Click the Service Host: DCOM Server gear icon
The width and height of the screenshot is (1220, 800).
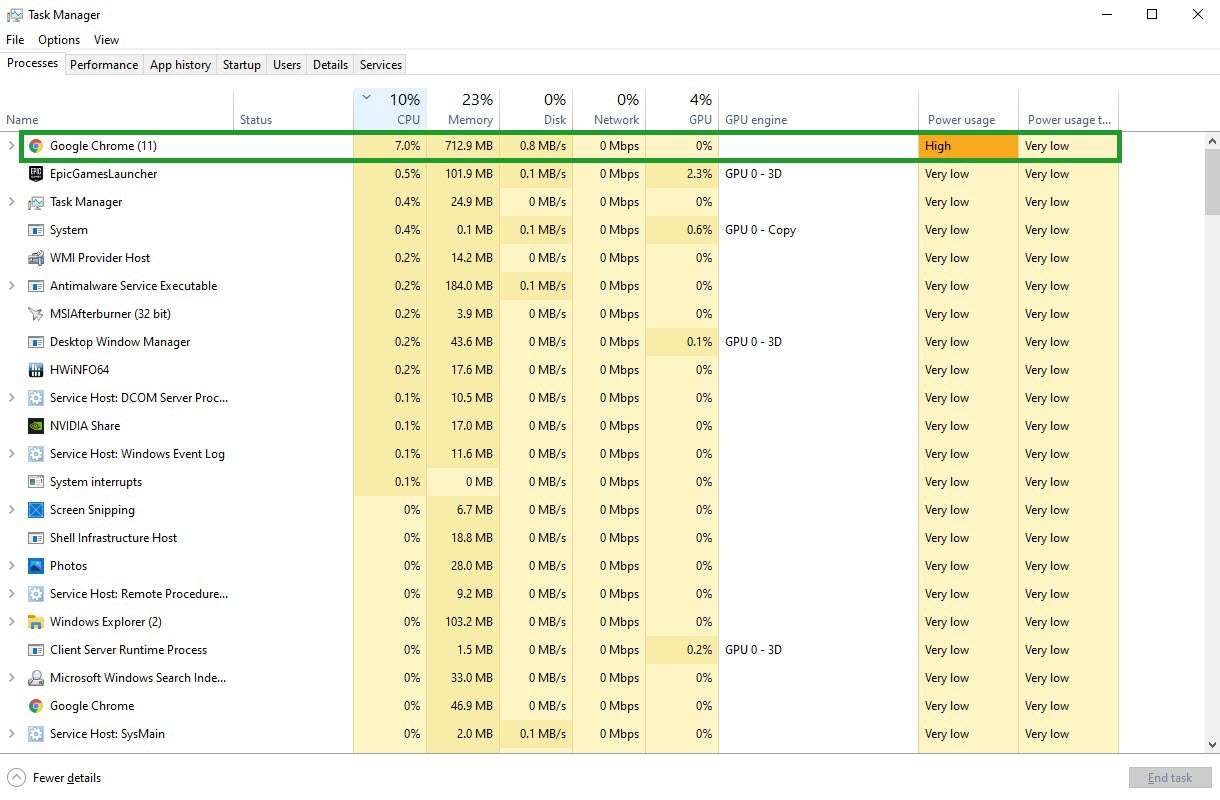point(36,398)
